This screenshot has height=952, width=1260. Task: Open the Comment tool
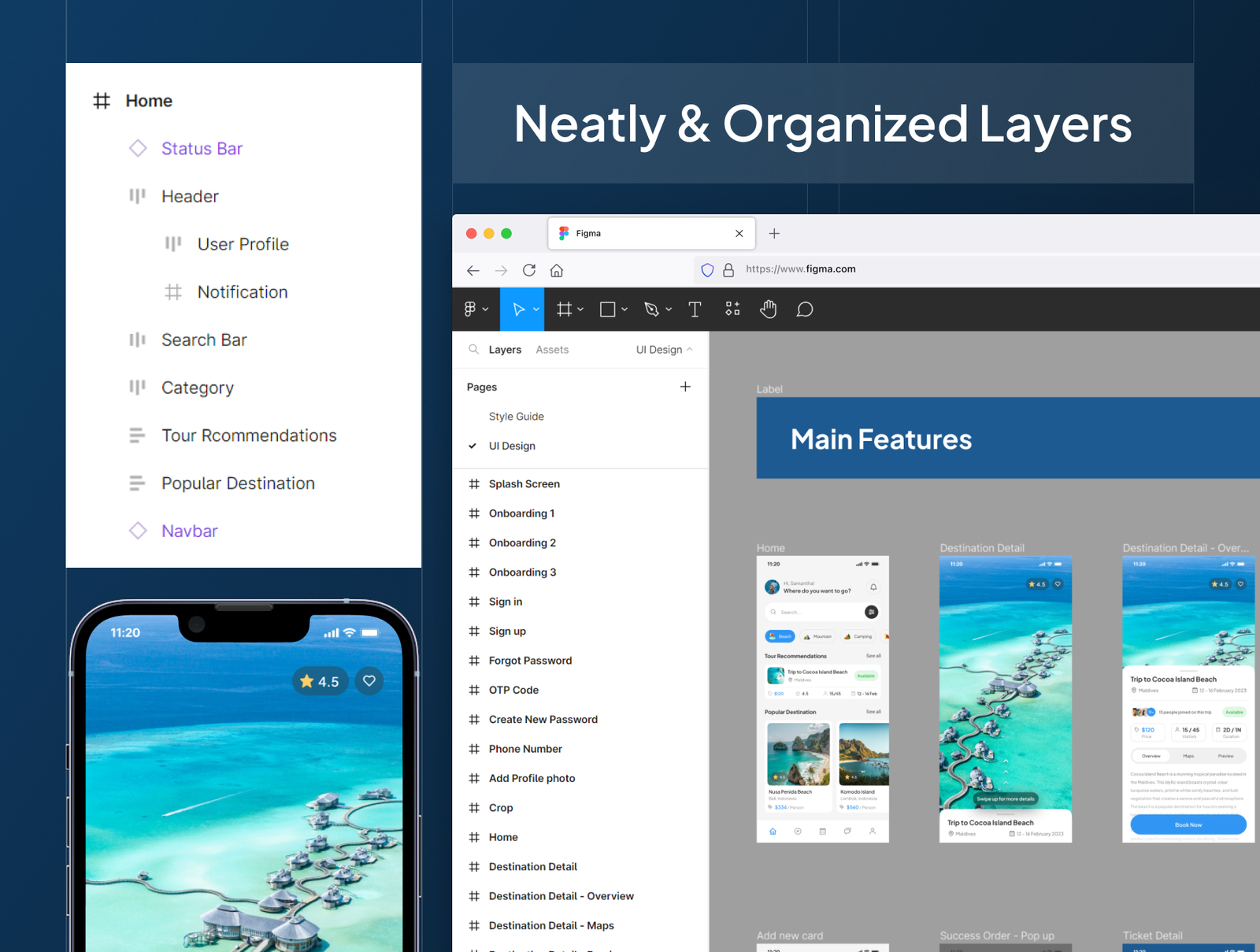click(x=804, y=309)
